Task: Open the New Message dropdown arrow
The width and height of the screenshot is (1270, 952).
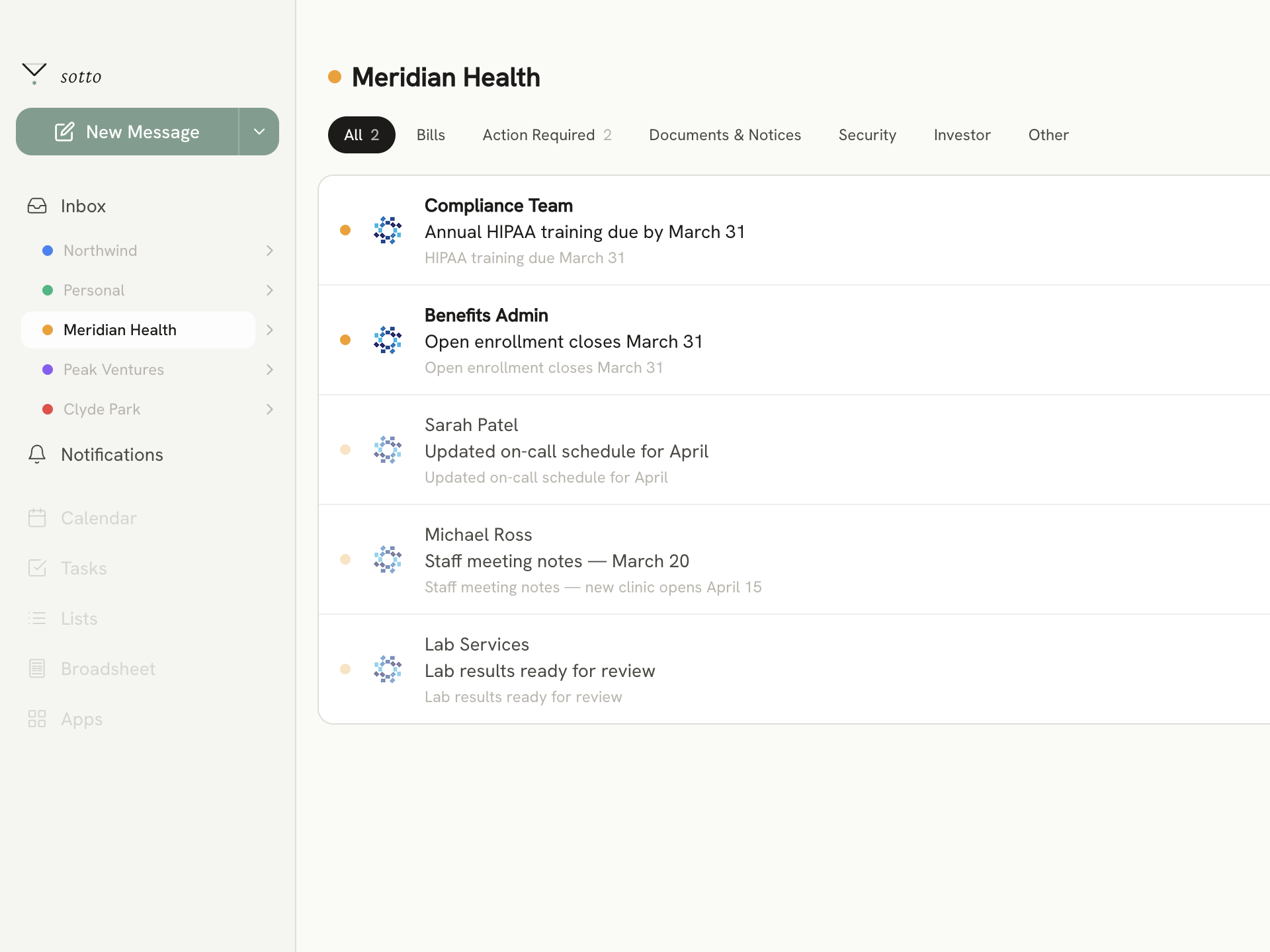Action: [x=259, y=131]
